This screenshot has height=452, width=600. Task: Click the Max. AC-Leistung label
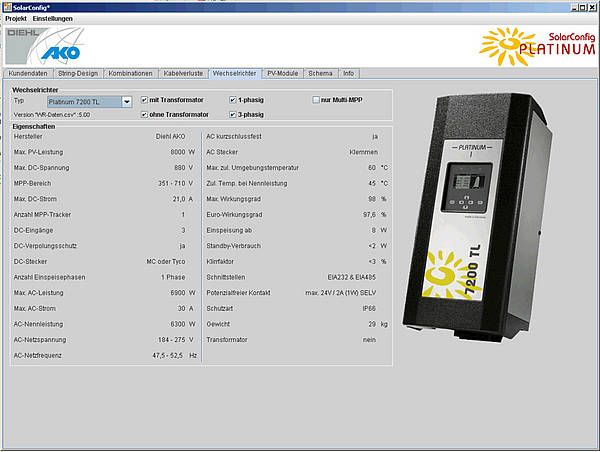coord(38,293)
